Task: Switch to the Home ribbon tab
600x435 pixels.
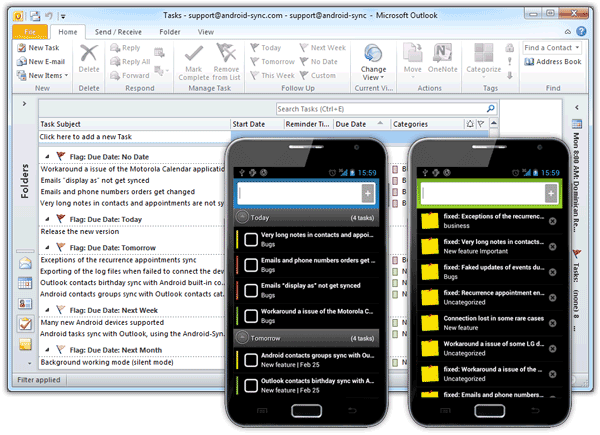Action: point(68,32)
